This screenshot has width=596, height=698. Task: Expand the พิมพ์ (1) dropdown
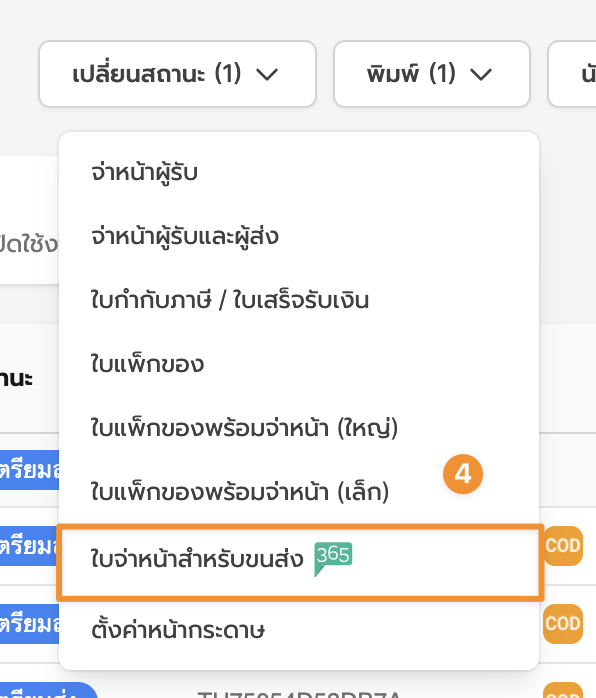tap(432, 74)
